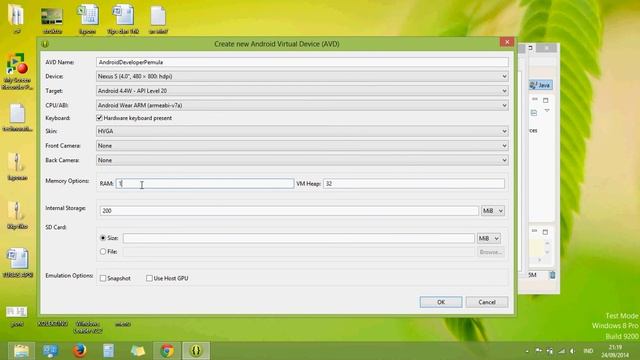This screenshot has height=360, width=640.
Task: Open the SD Card MiB unit dropdown
Action: 489,238
